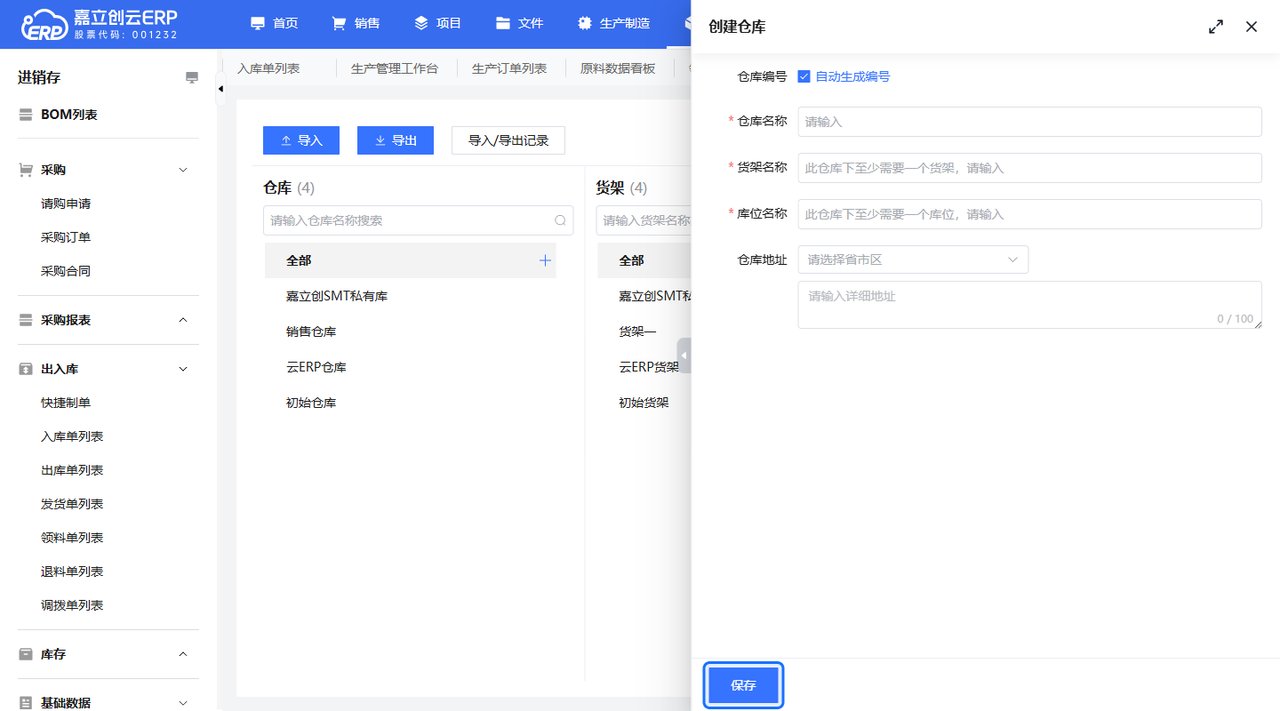Switch to the 原料数据看板 tab
Screen dimensions: 1280x711
618,69
